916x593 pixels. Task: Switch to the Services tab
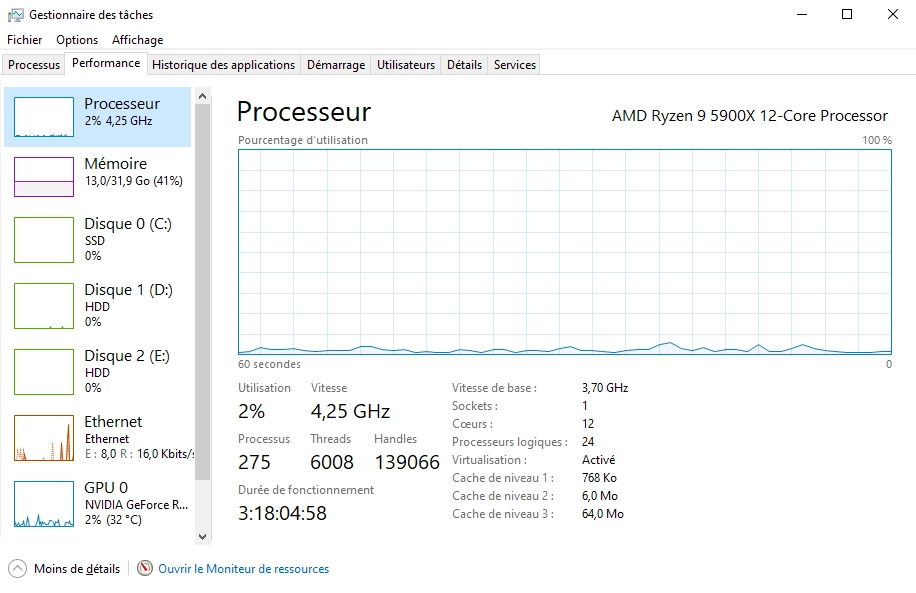(515, 65)
